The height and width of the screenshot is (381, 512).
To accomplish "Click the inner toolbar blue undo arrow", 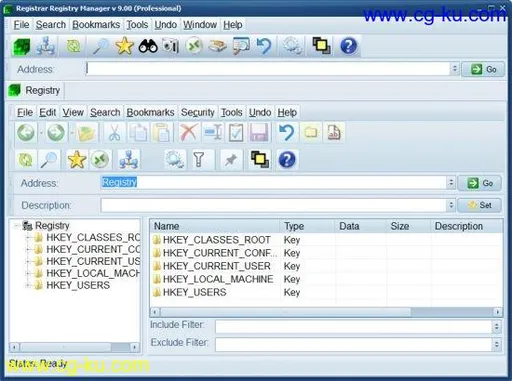I will (x=287, y=133).
